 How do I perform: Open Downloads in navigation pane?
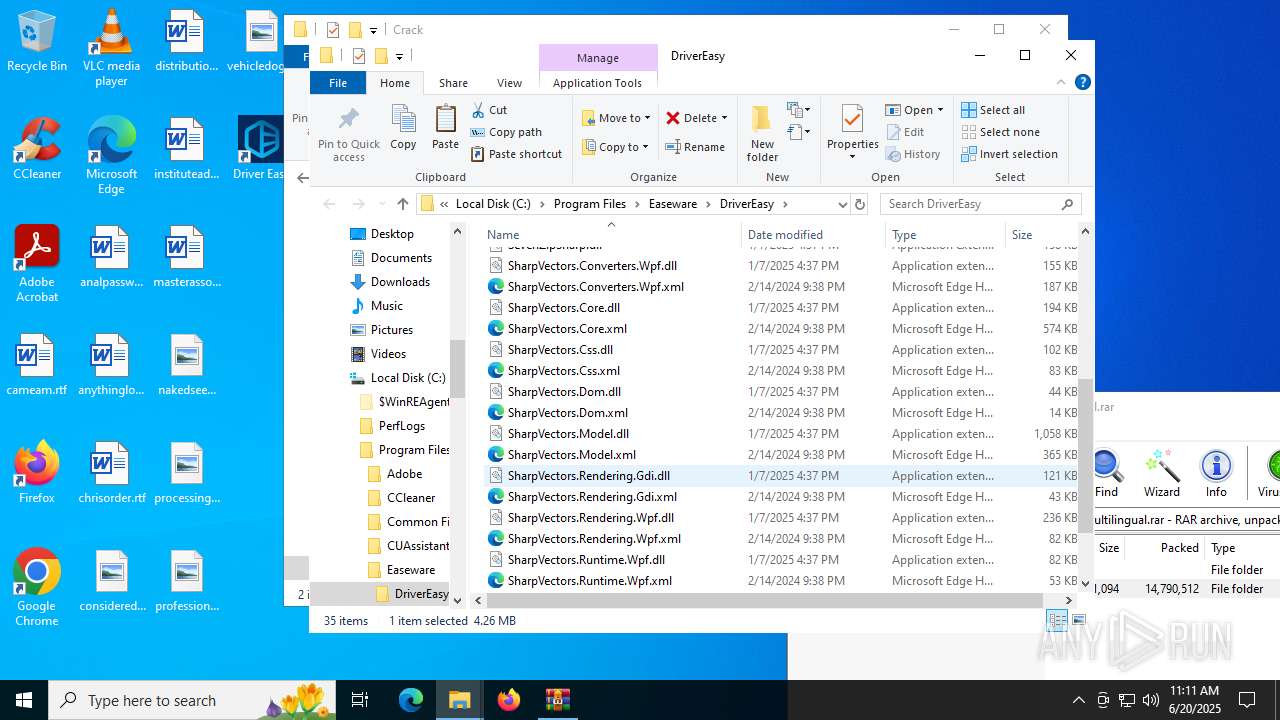(400, 282)
